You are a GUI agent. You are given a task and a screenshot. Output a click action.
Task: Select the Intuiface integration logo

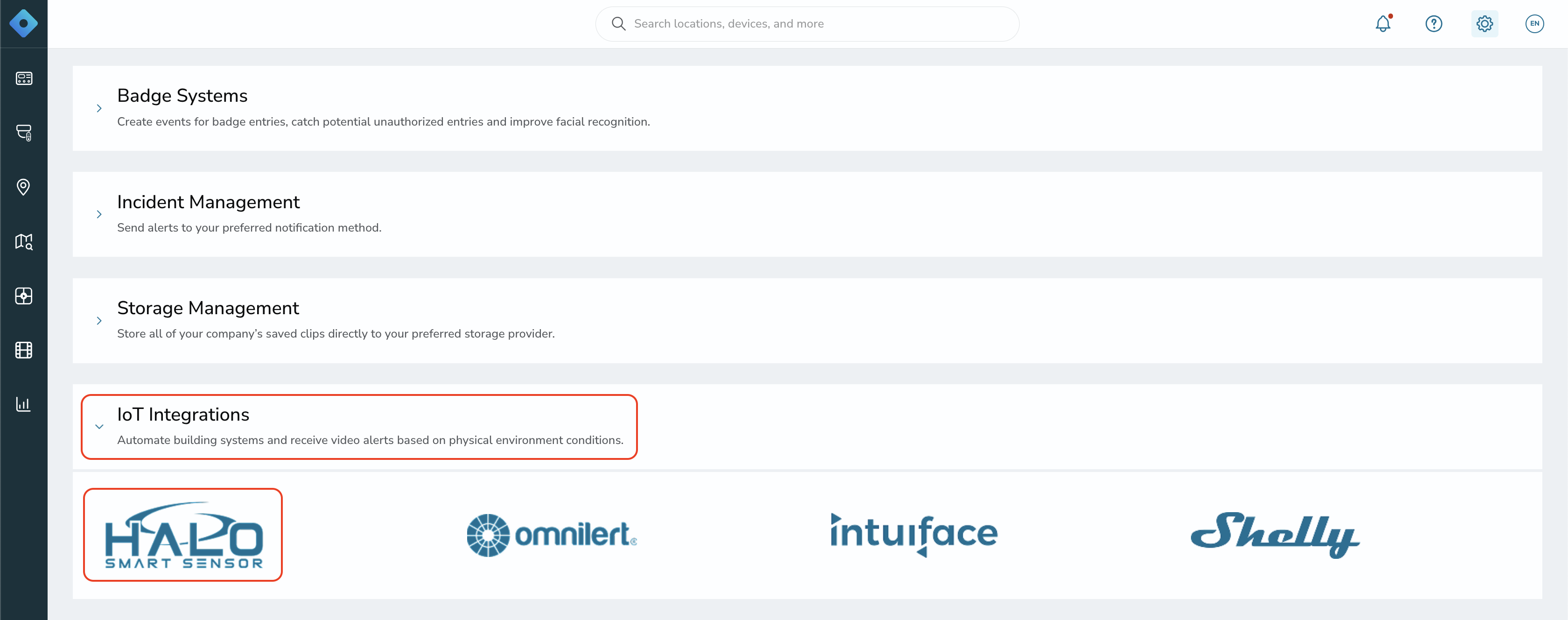click(914, 535)
